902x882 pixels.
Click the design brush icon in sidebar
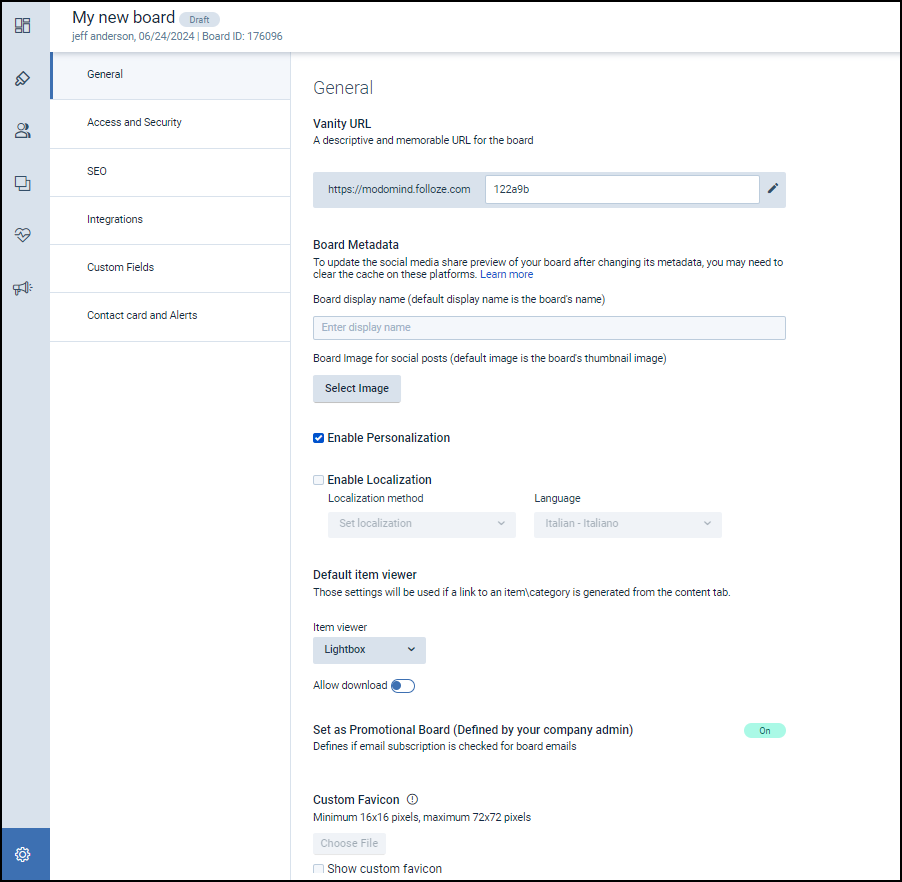22,78
